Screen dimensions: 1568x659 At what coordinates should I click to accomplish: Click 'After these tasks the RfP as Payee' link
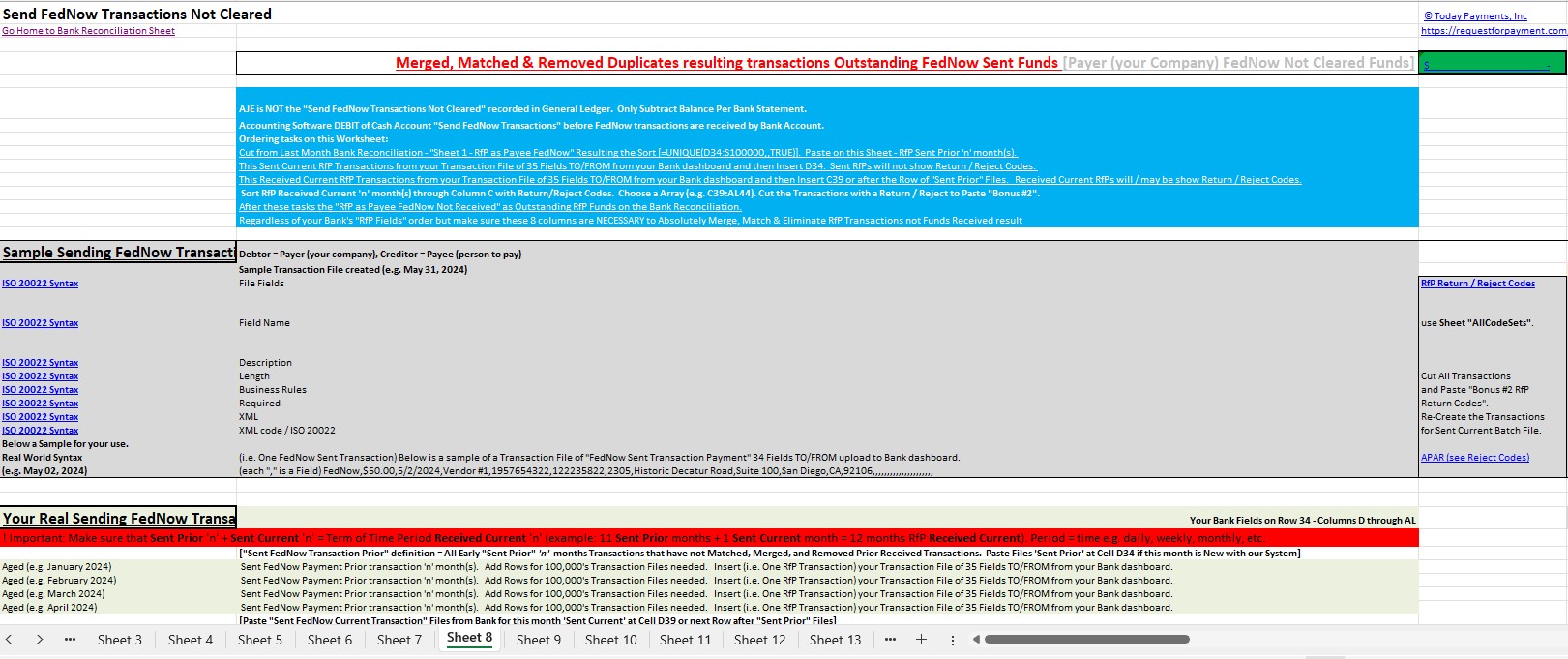click(x=489, y=207)
